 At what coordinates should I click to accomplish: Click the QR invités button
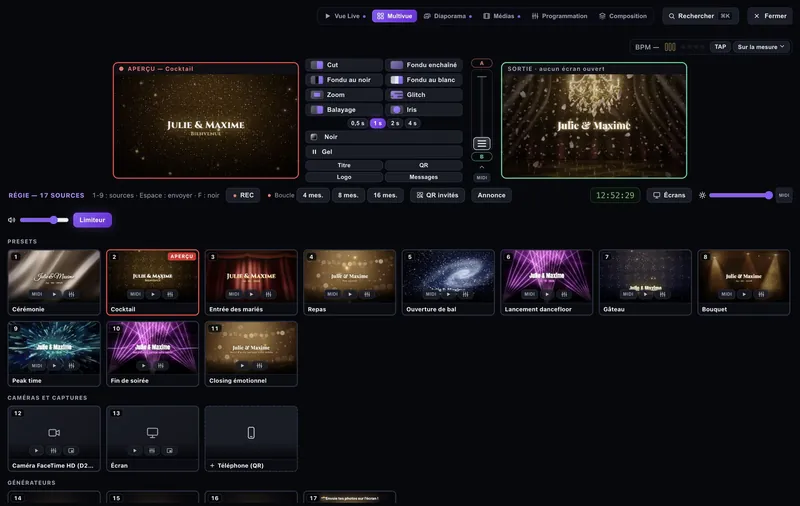(437, 195)
